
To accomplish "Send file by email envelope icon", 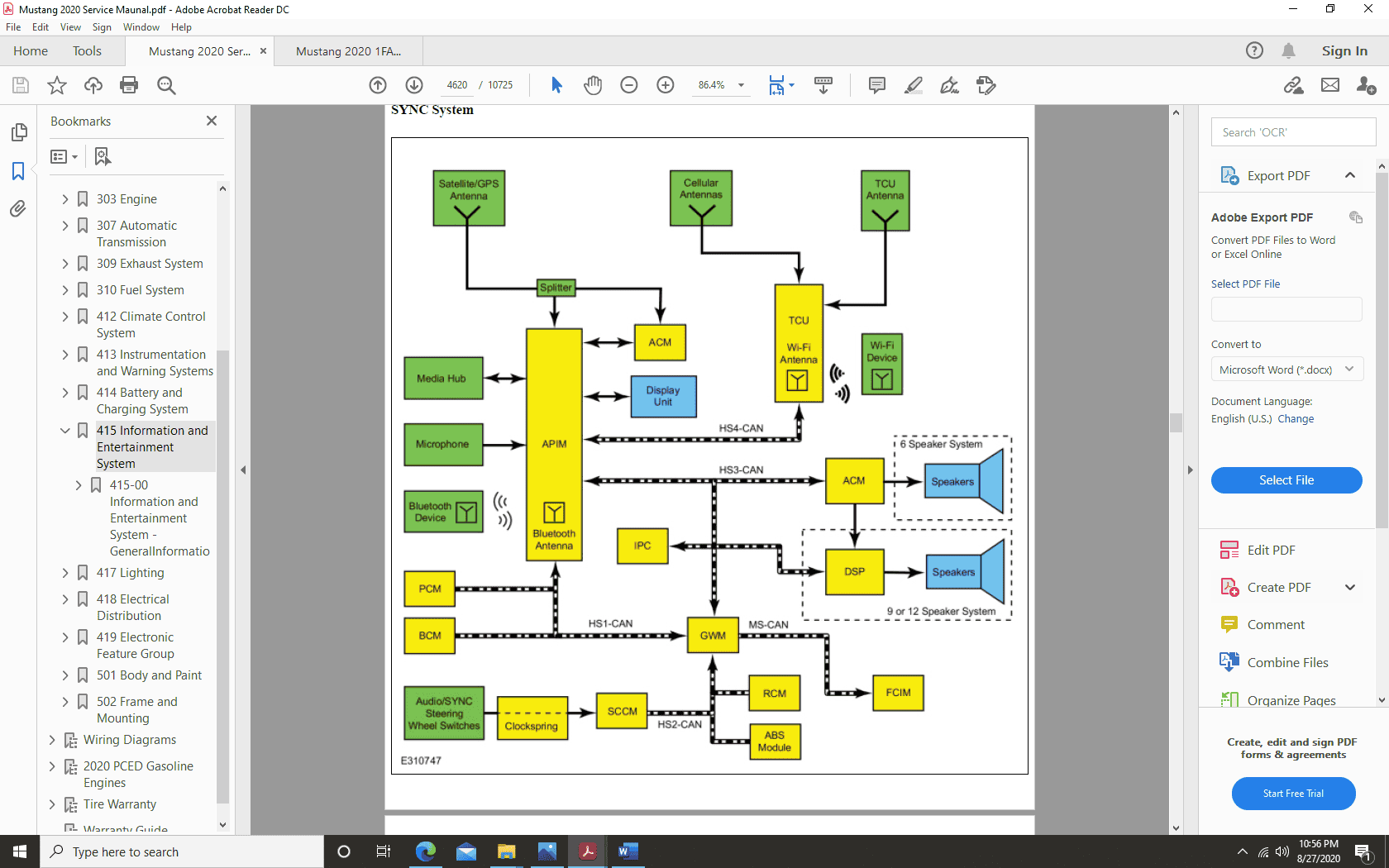I will point(1330,85).
